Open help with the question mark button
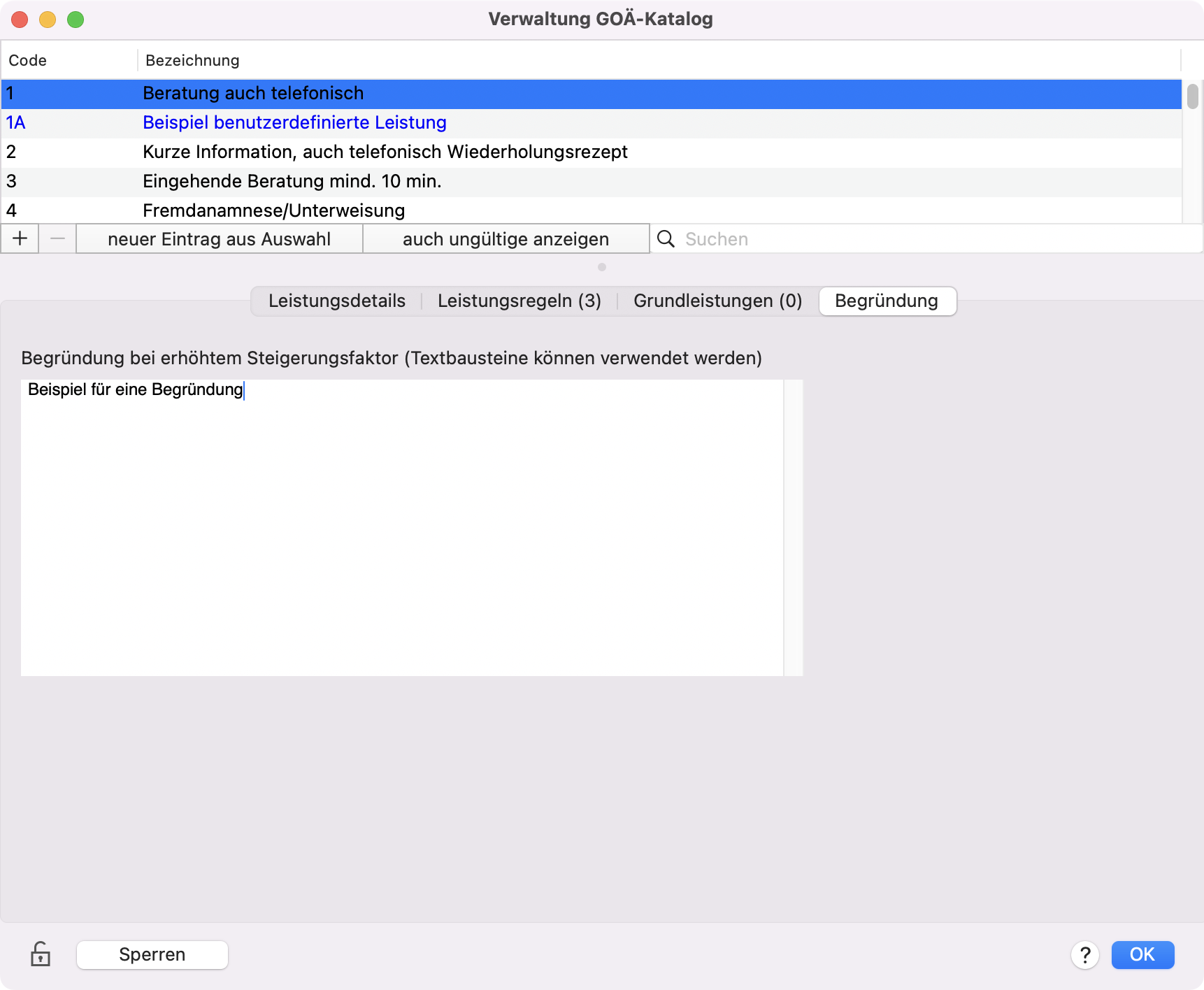Screen dimensions: 1204x990 pos(1085,955)
